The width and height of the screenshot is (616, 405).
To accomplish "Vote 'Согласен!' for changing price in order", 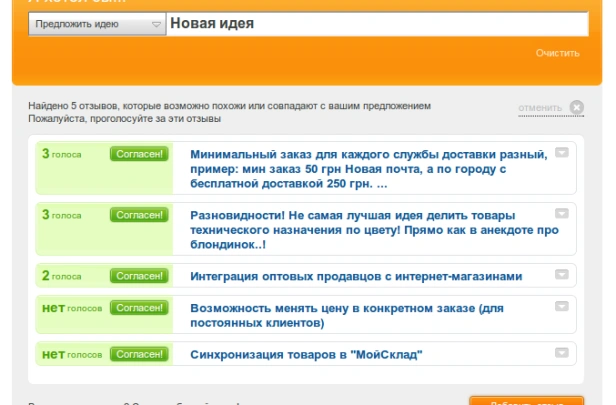I will 139,308.
